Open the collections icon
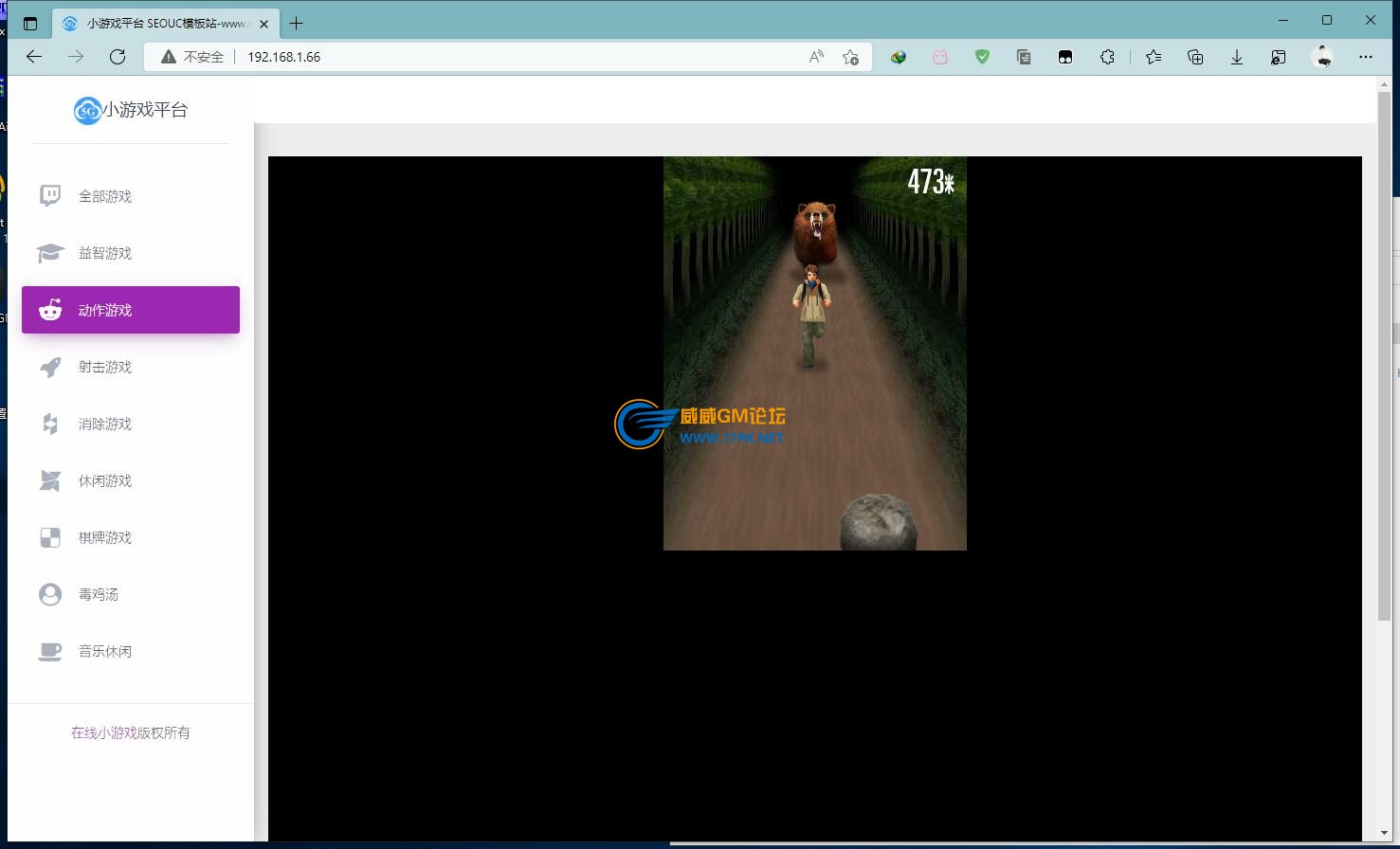 coord(1195,57)
